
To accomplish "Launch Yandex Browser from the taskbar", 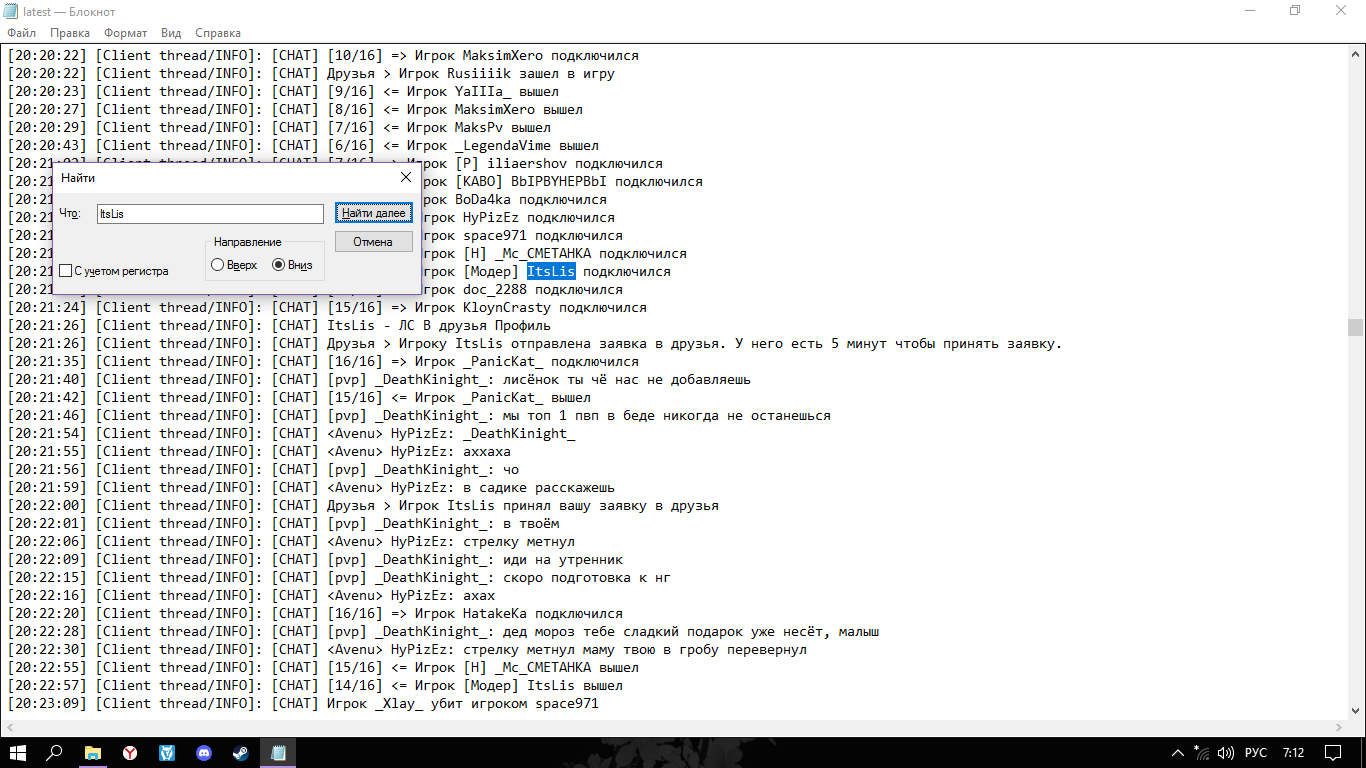I will (x=130, y=752).
